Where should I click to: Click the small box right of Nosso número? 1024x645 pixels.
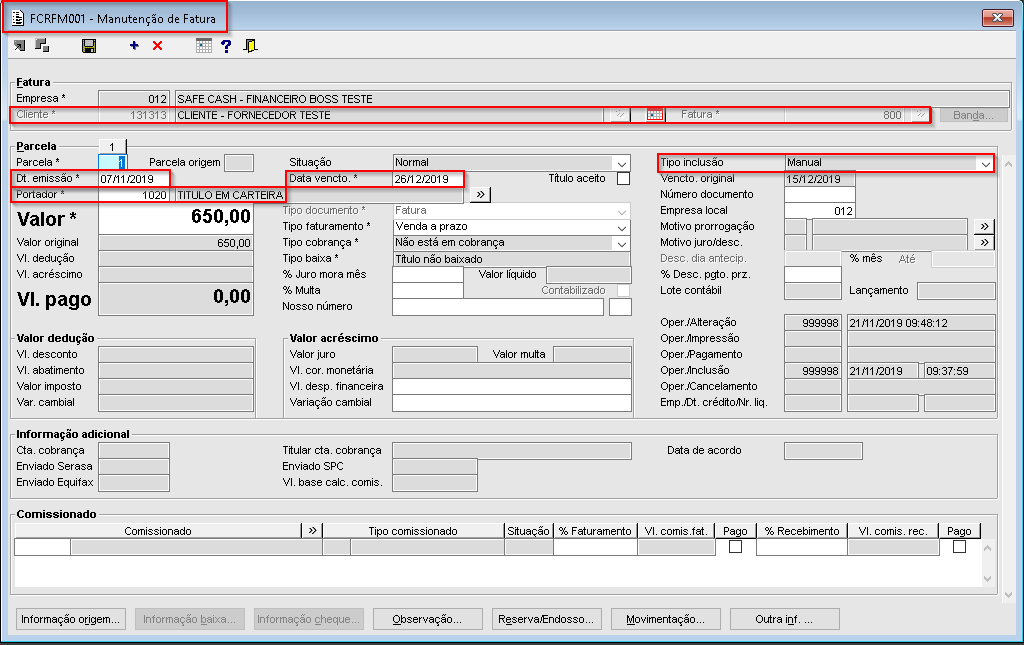click(620, 307)
